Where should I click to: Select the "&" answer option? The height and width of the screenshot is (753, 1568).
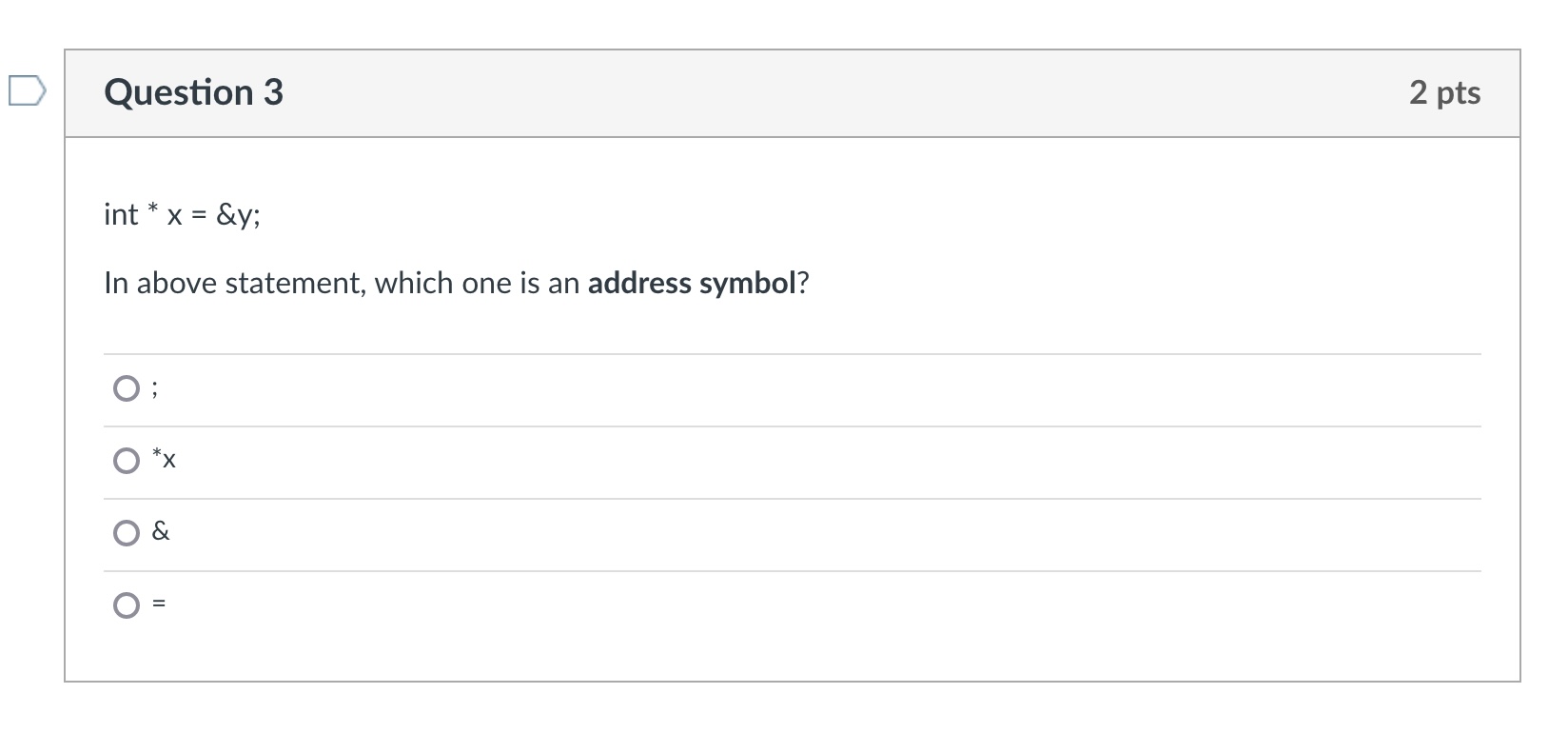pyautogui.click(x=126, y=532)
